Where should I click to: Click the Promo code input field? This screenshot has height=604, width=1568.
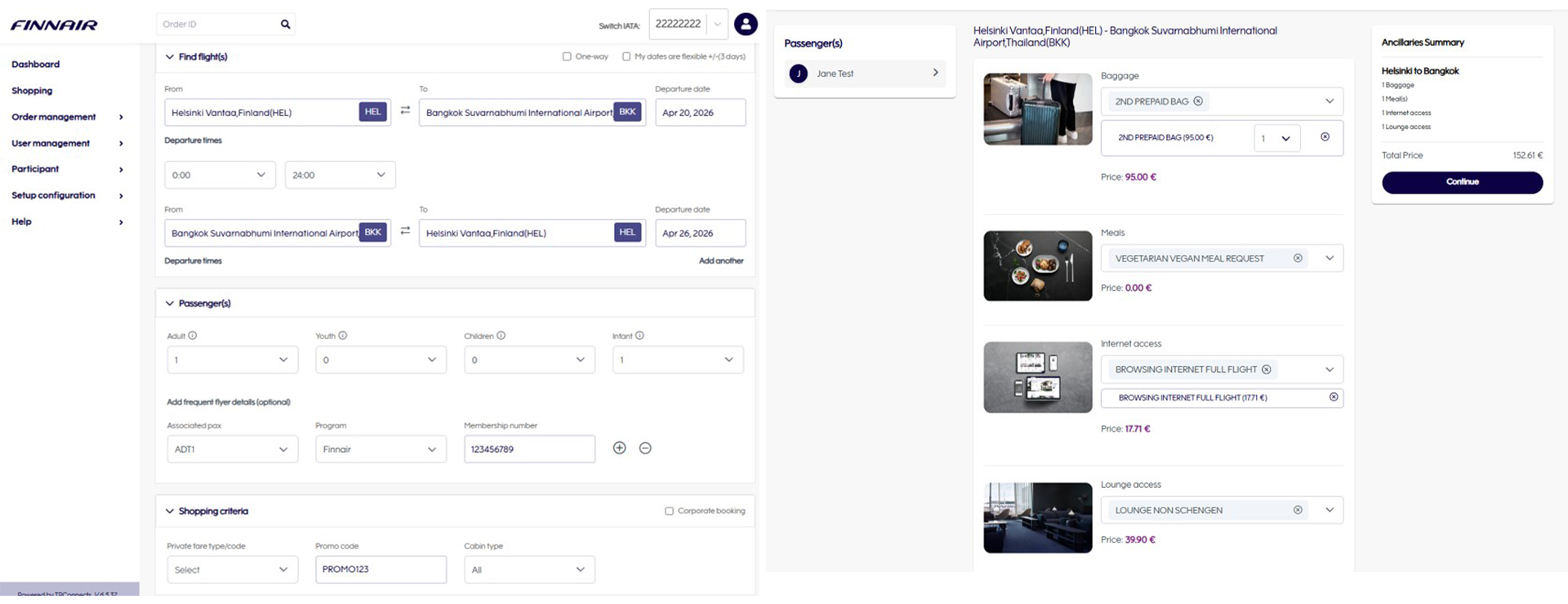click(381, 570)
